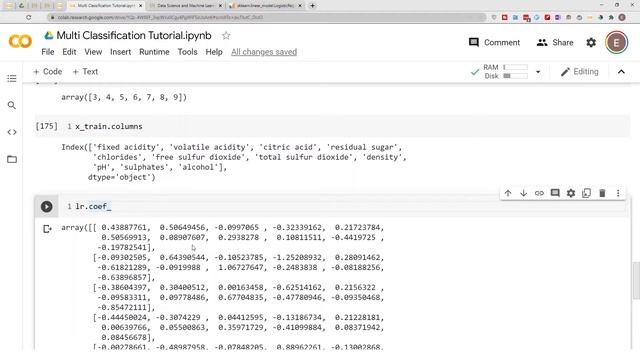Viewport: 640px width, 360px height.
Task: View RAM and Disk resource usage
Action: point(506,71)
